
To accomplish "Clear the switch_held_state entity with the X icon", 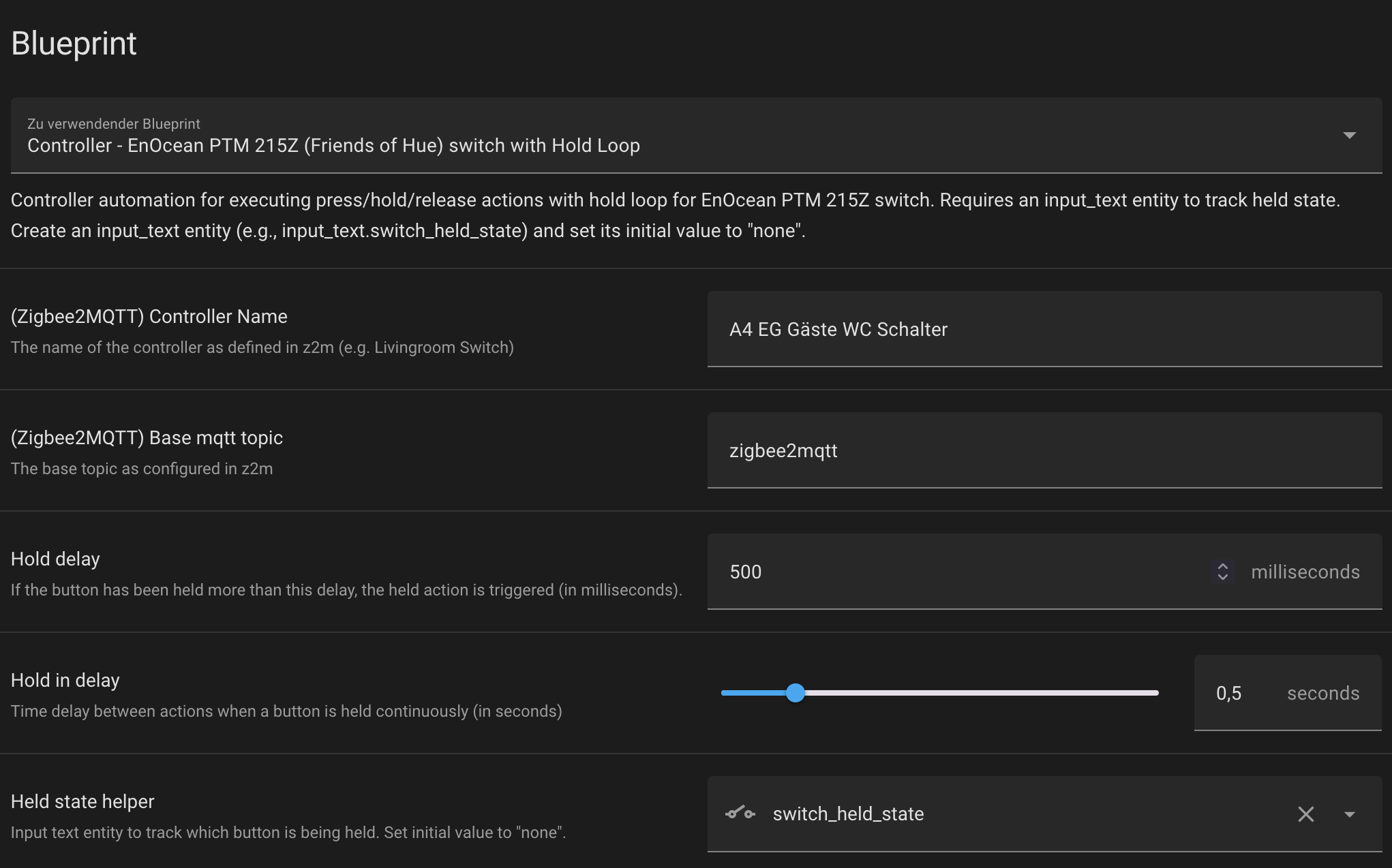I will pos(1305,814).
